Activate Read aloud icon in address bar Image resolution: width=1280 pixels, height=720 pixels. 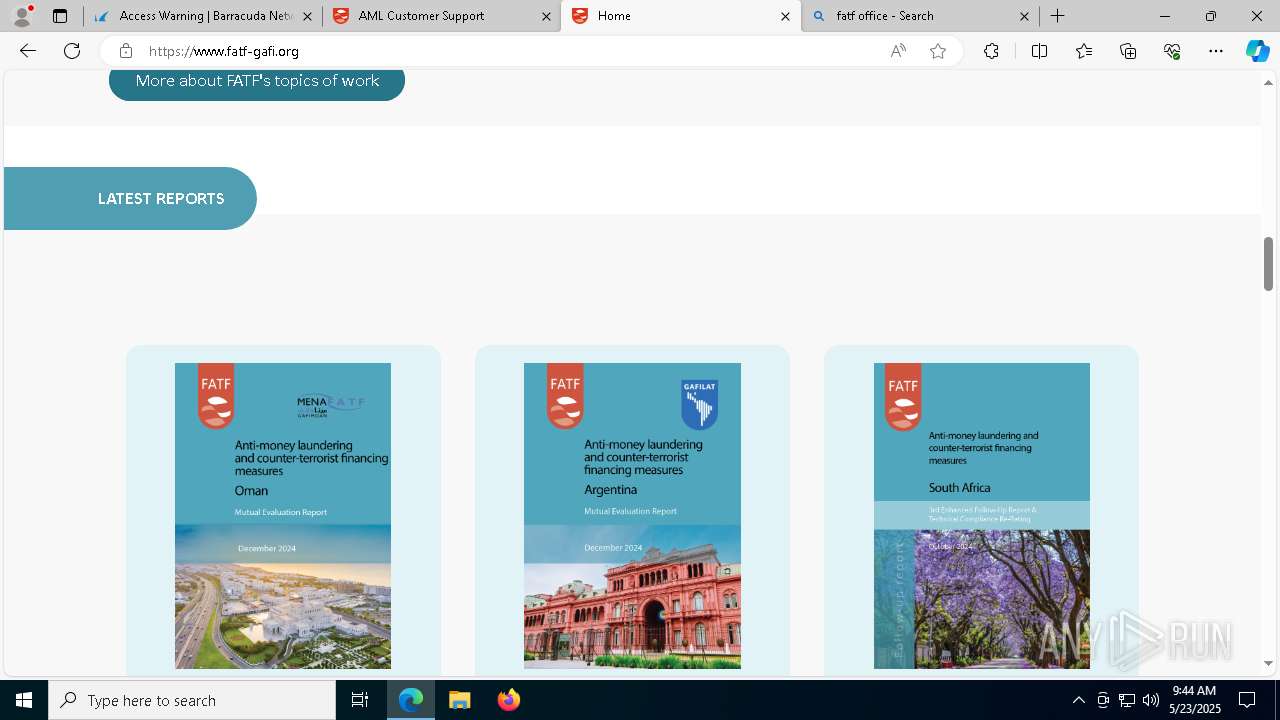(x=898, y=51)
